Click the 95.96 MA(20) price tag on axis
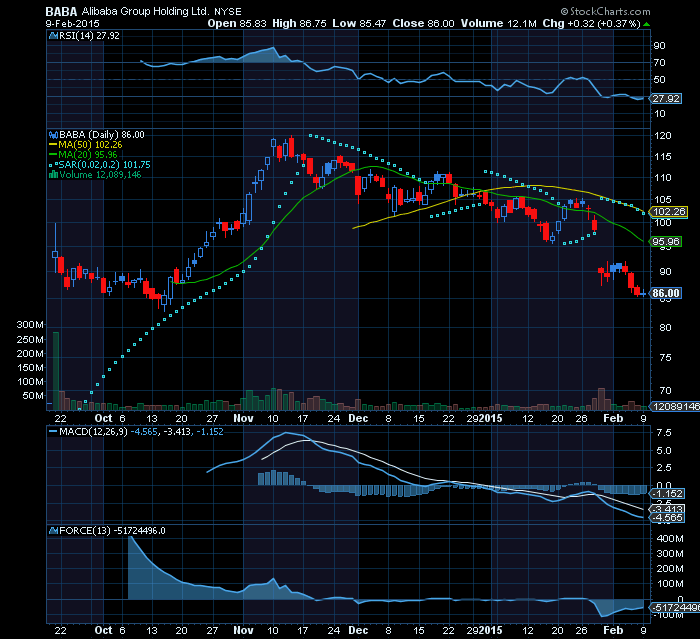 tap(666, 242)
